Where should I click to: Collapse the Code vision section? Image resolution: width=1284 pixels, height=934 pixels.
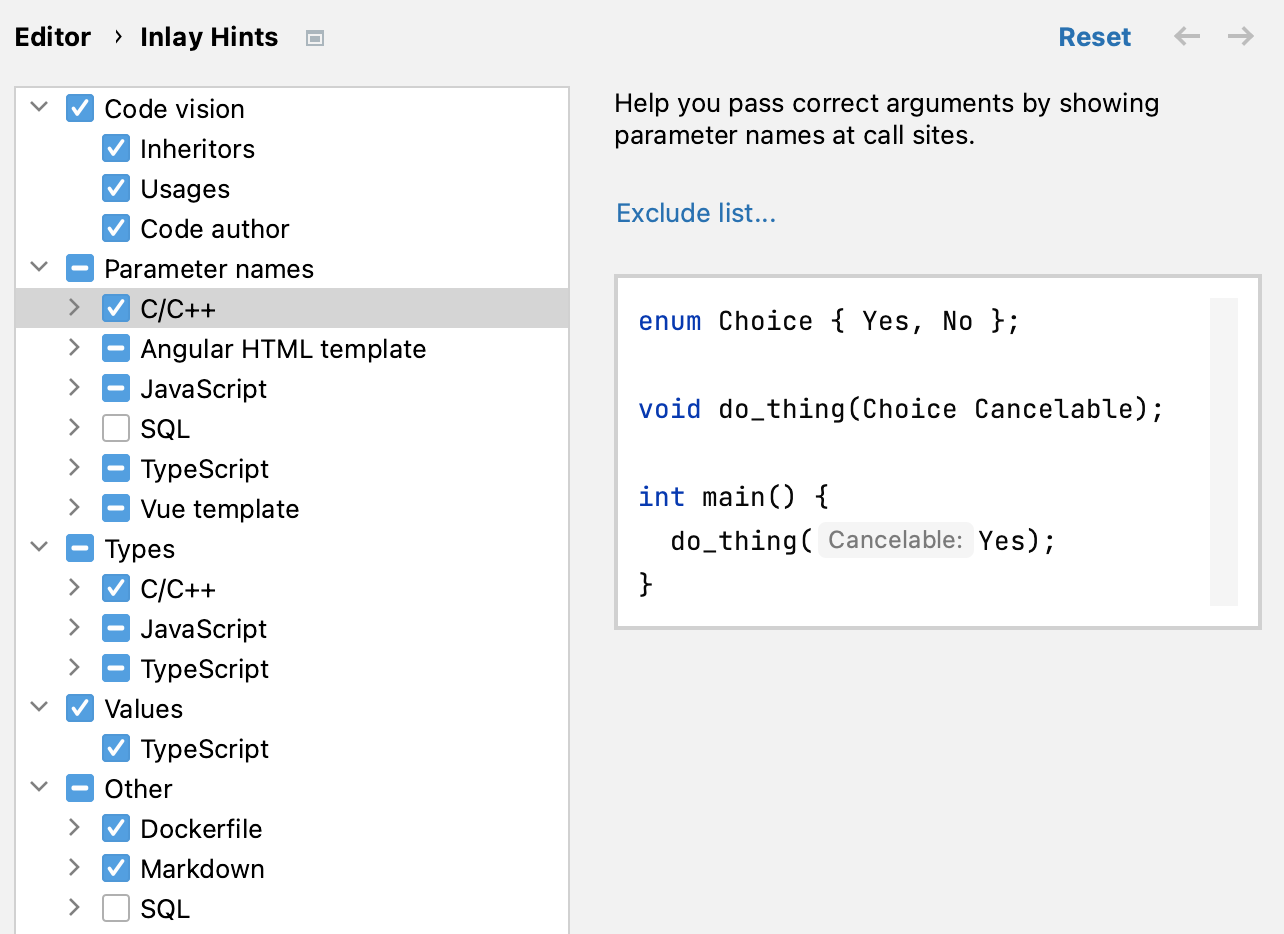point(38,108)
